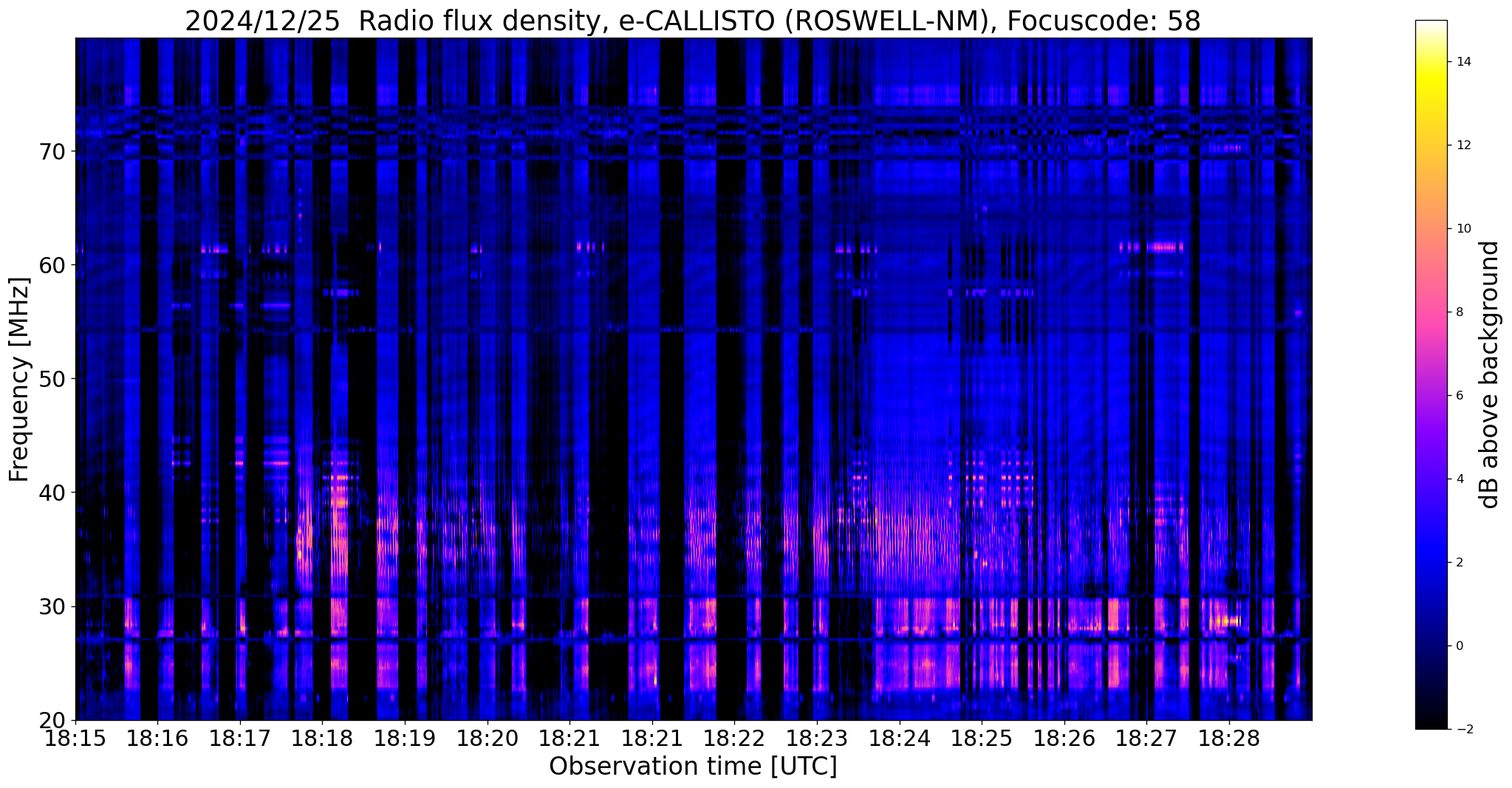Click the plot title mentioning e-CALLISTO ROSWELL-NM

pos(693,21)
